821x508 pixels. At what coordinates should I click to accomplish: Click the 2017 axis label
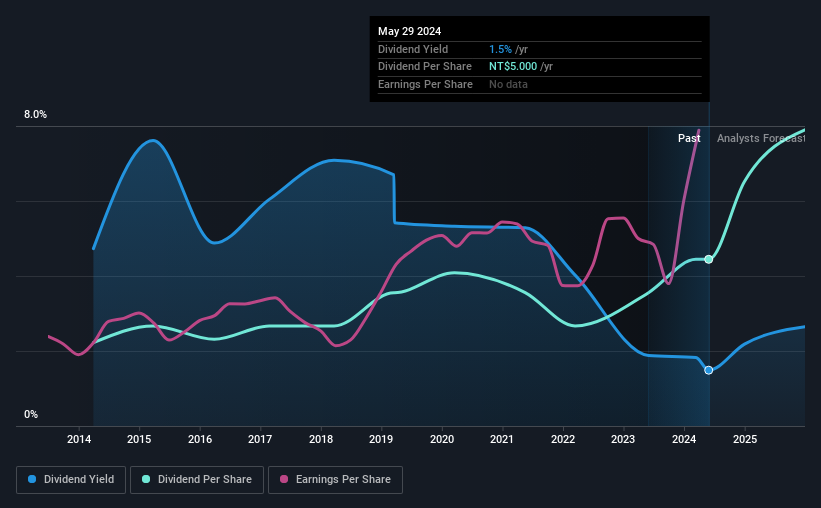(260, 439)
